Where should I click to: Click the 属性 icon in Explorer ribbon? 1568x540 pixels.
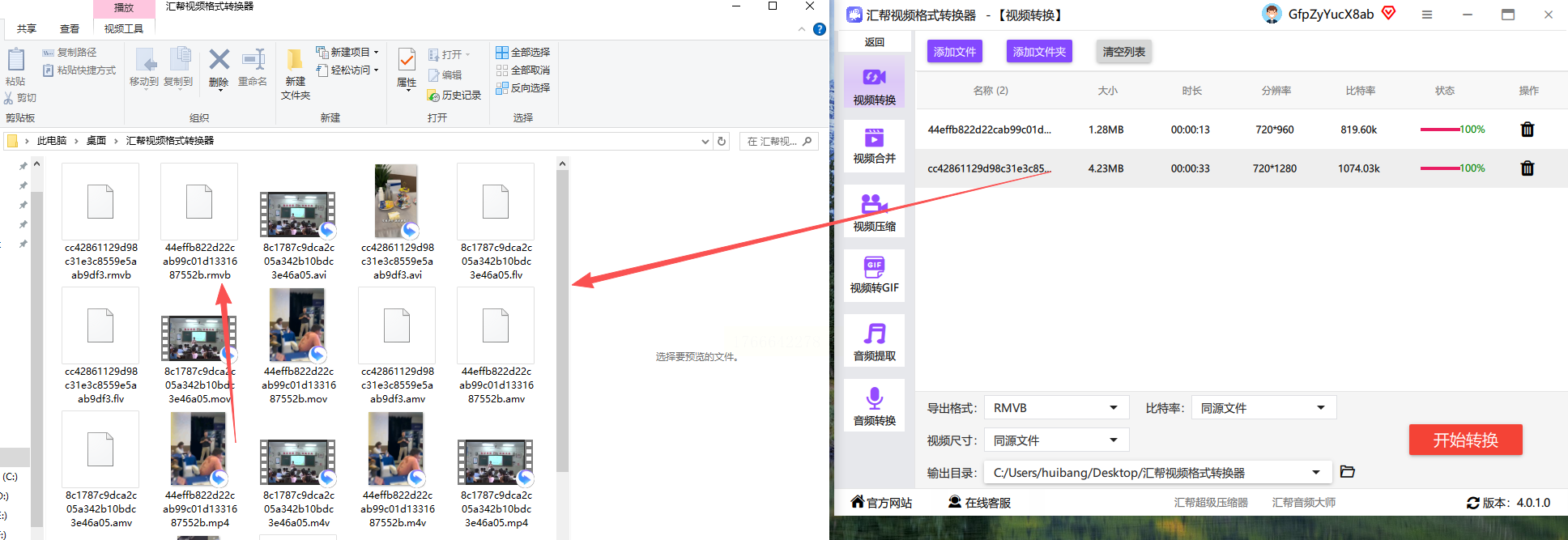coord(407,59)
